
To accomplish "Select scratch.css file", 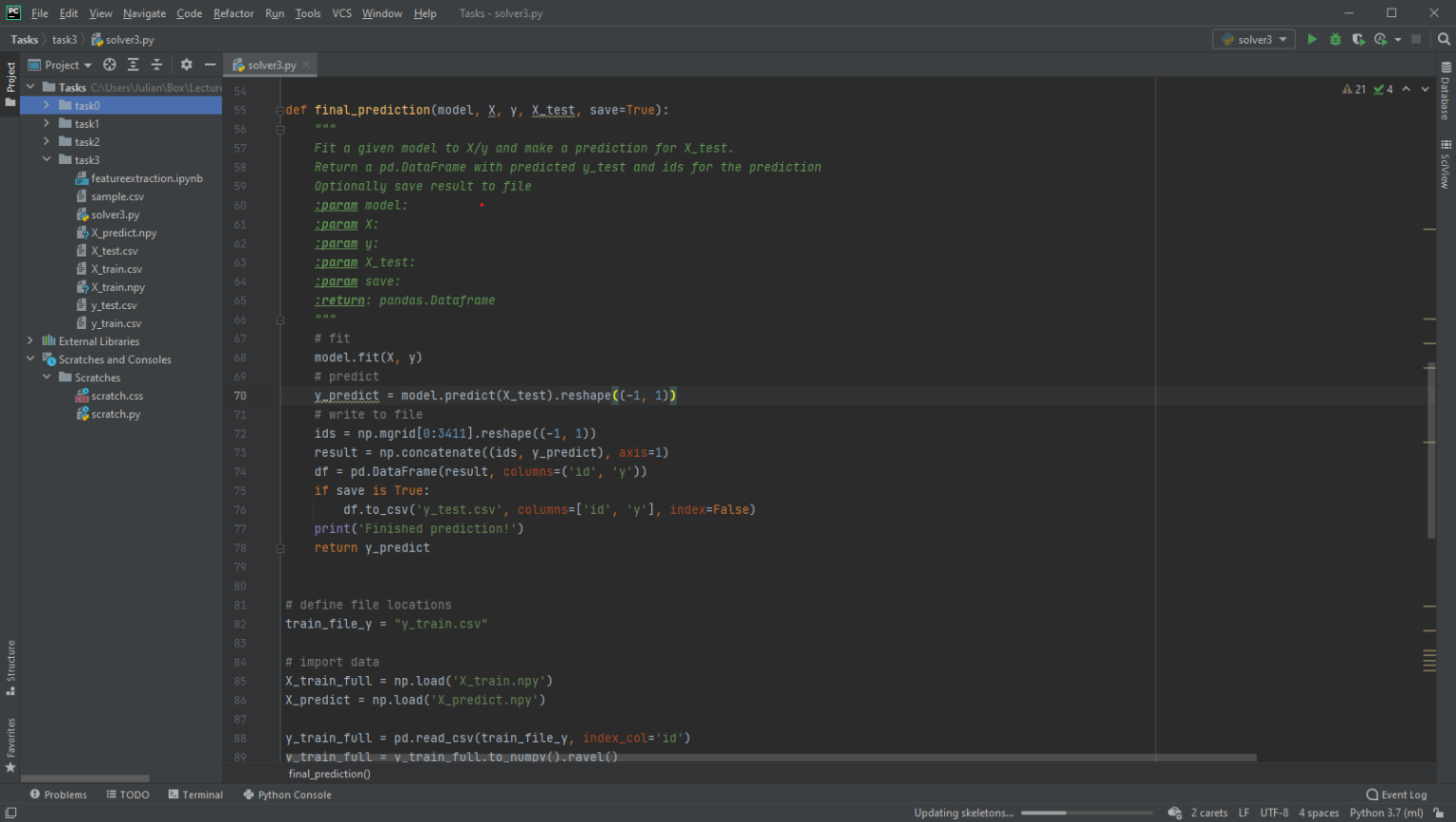I will tap(109, 395).
